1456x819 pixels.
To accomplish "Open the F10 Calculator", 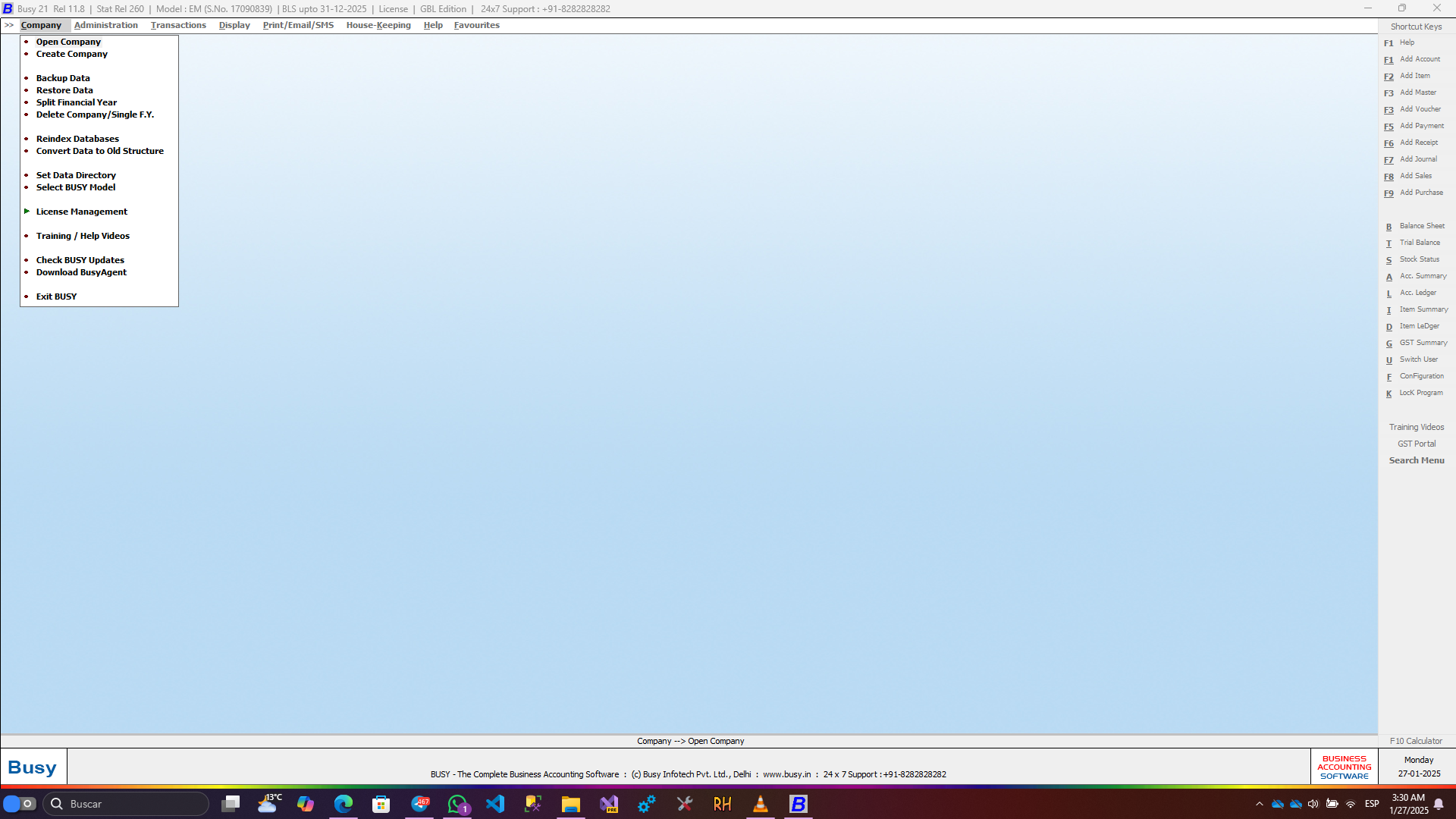I will [x=1416, y=741].
